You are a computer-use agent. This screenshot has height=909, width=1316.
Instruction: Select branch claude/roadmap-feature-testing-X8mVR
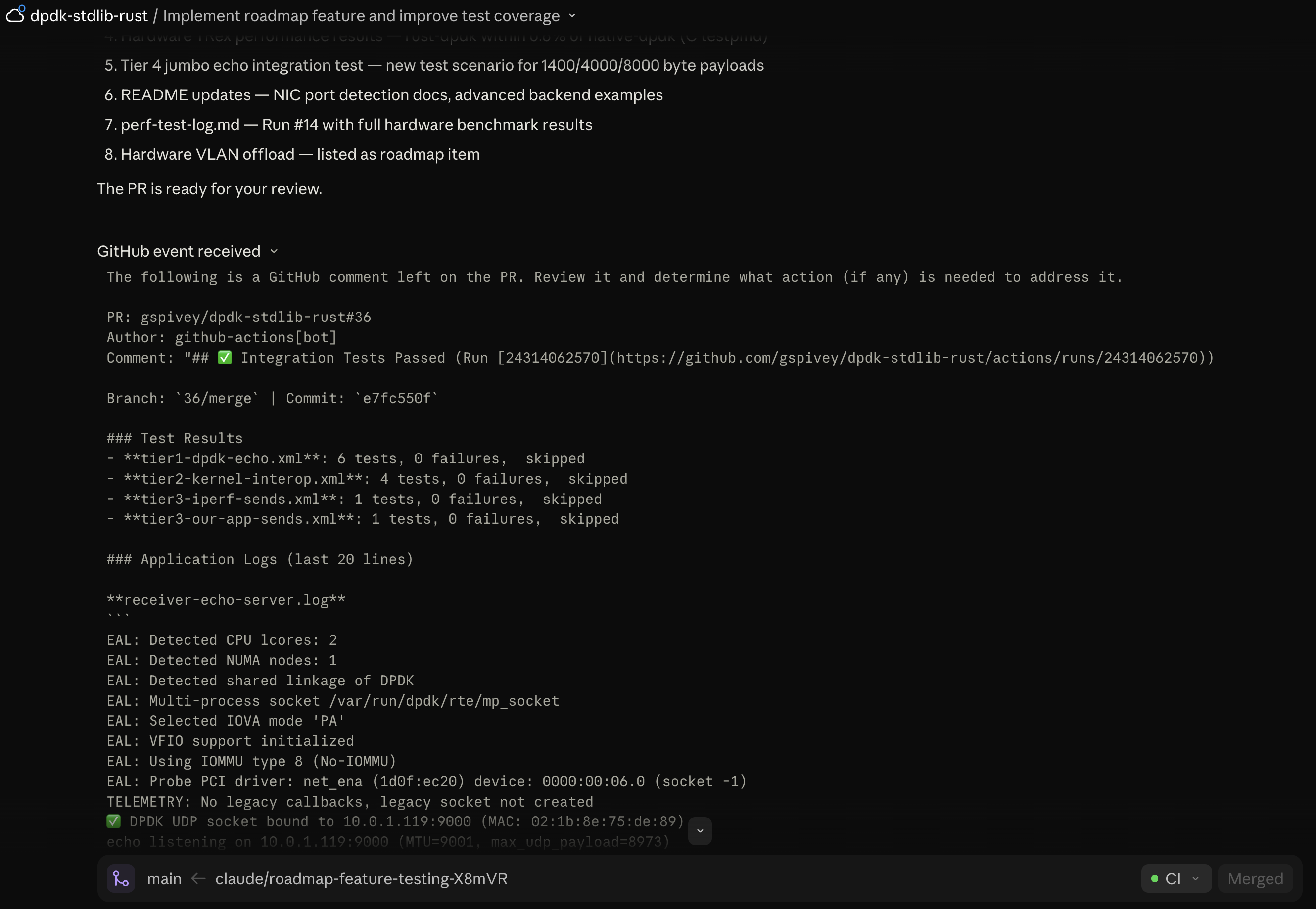[x=361, y=878]
